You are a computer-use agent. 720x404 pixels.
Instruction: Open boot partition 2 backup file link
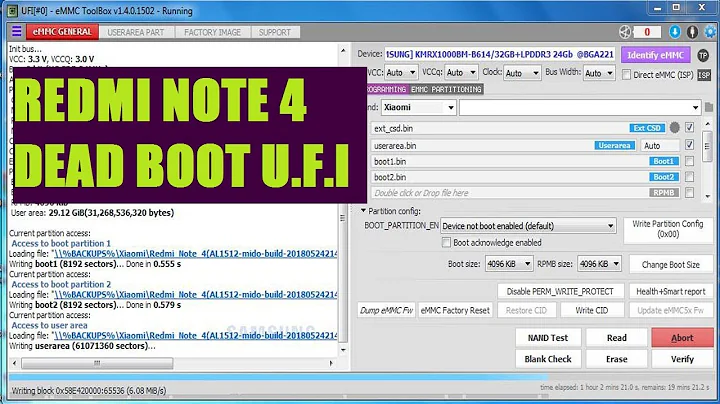pyautogui.click(x=195, y=294)
